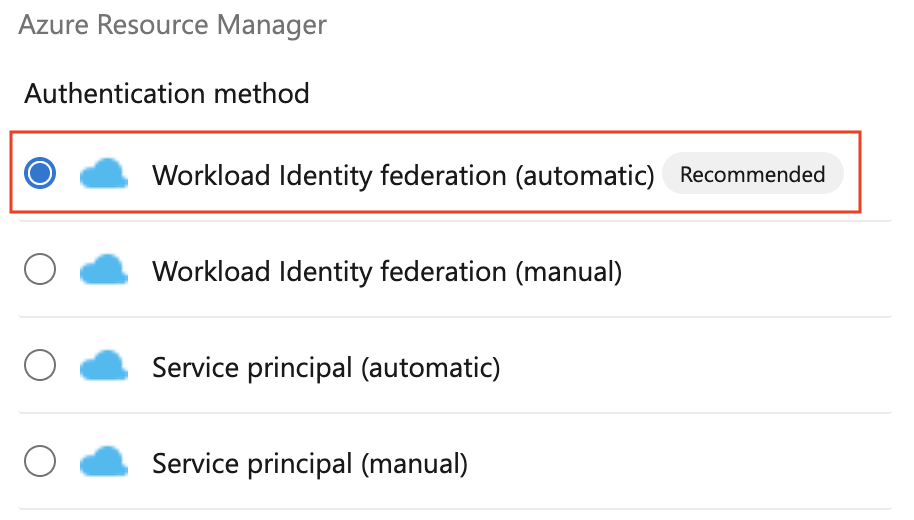Select Workload Identity federation (manual) radio button

pos(40,269)
